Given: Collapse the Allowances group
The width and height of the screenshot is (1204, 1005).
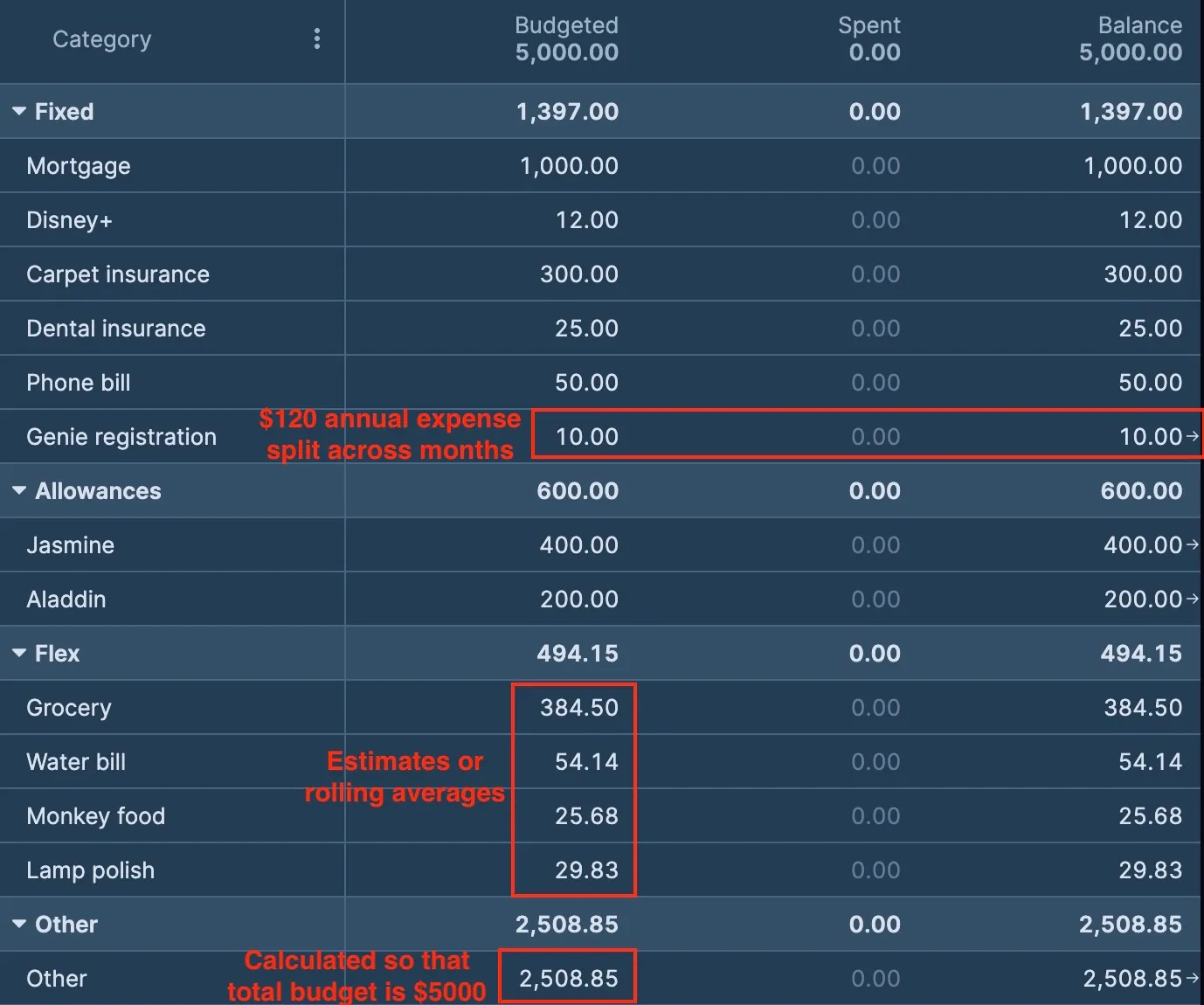Looking at the screenshot, I should point(17,490).
